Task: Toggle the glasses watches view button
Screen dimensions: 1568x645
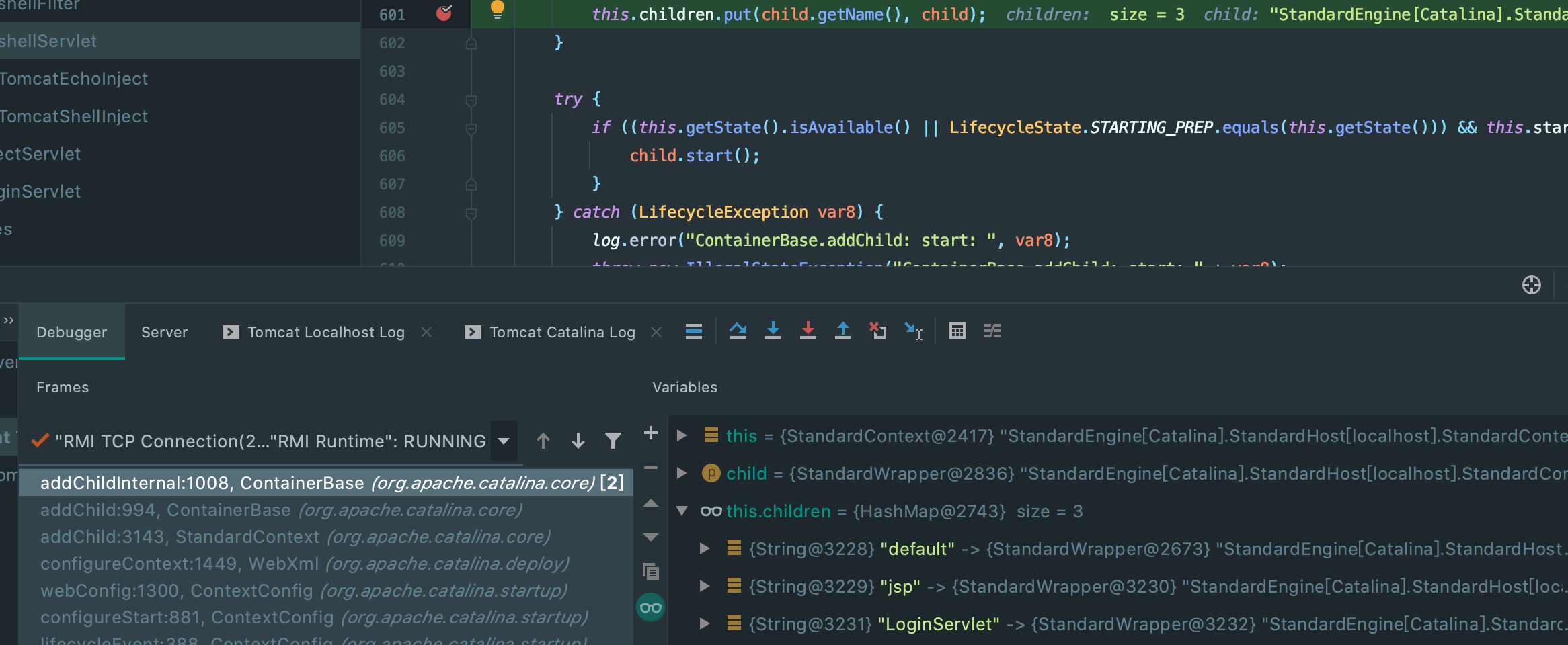Action: 650,608
